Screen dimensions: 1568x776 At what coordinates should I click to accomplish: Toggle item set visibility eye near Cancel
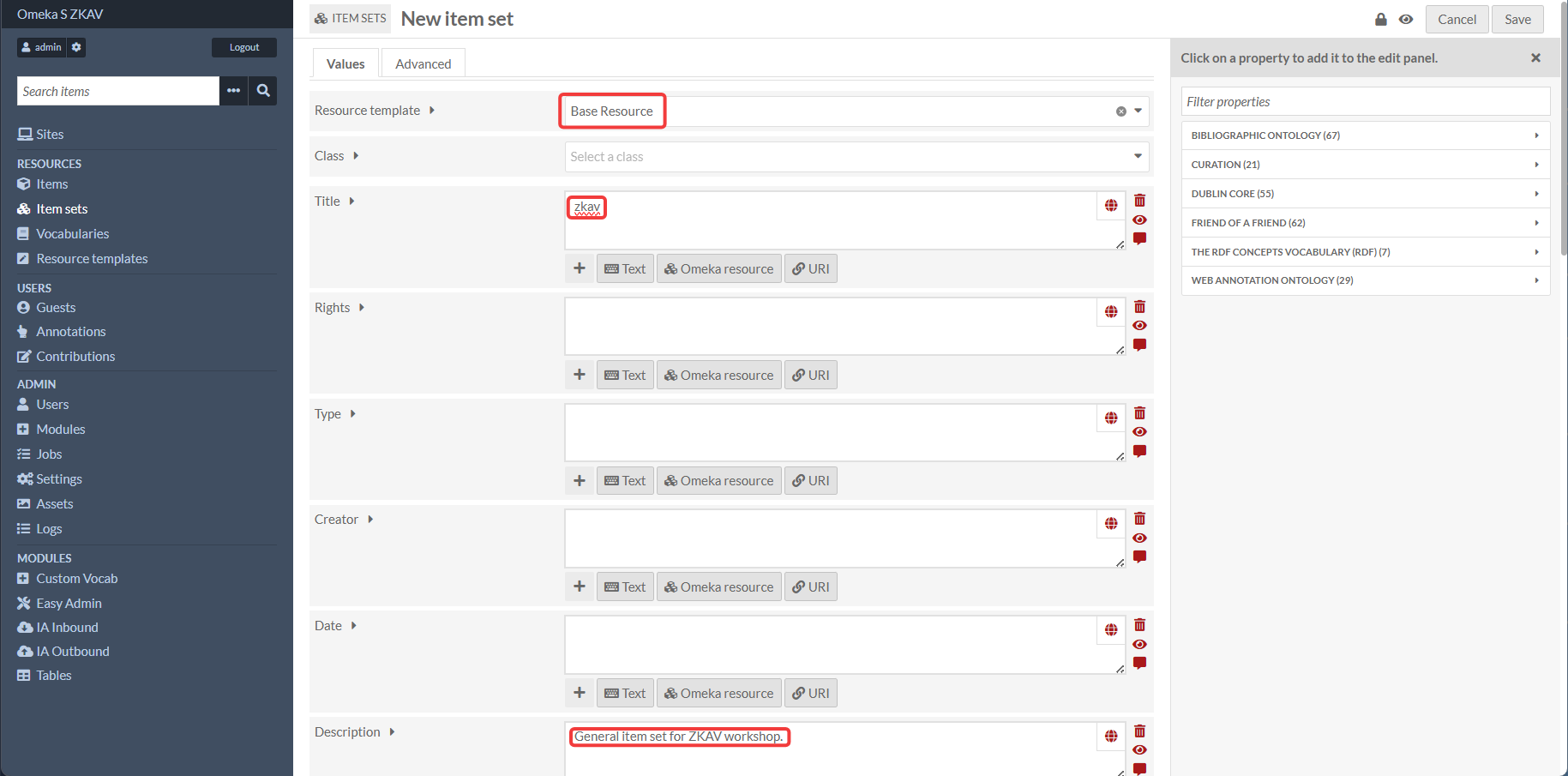pos(1406,19)
